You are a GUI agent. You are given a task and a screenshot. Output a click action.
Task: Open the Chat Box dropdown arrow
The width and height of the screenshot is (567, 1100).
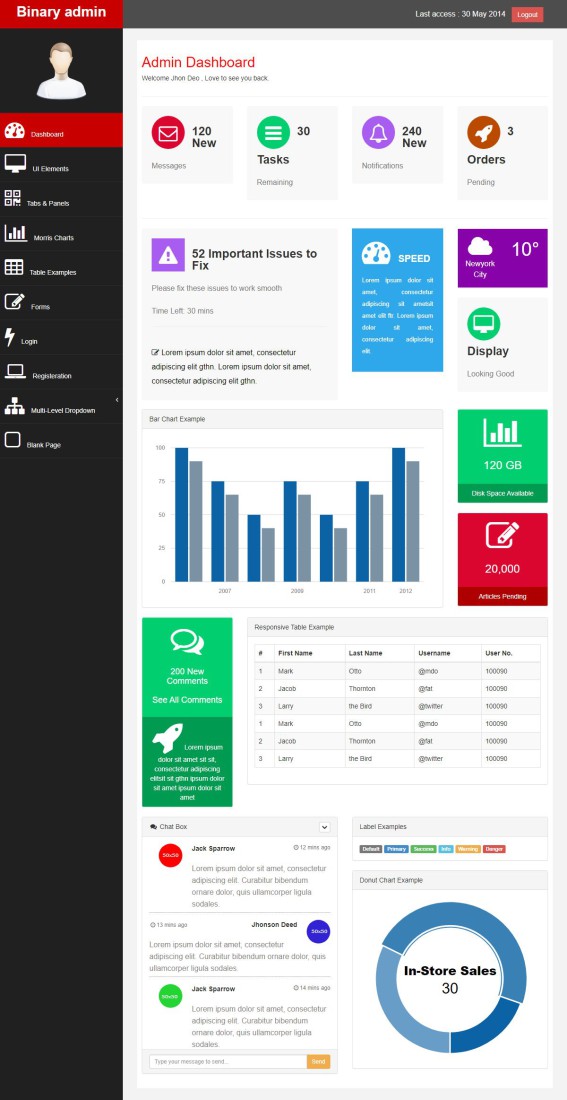pyautogui.click(x=324, y=827)
